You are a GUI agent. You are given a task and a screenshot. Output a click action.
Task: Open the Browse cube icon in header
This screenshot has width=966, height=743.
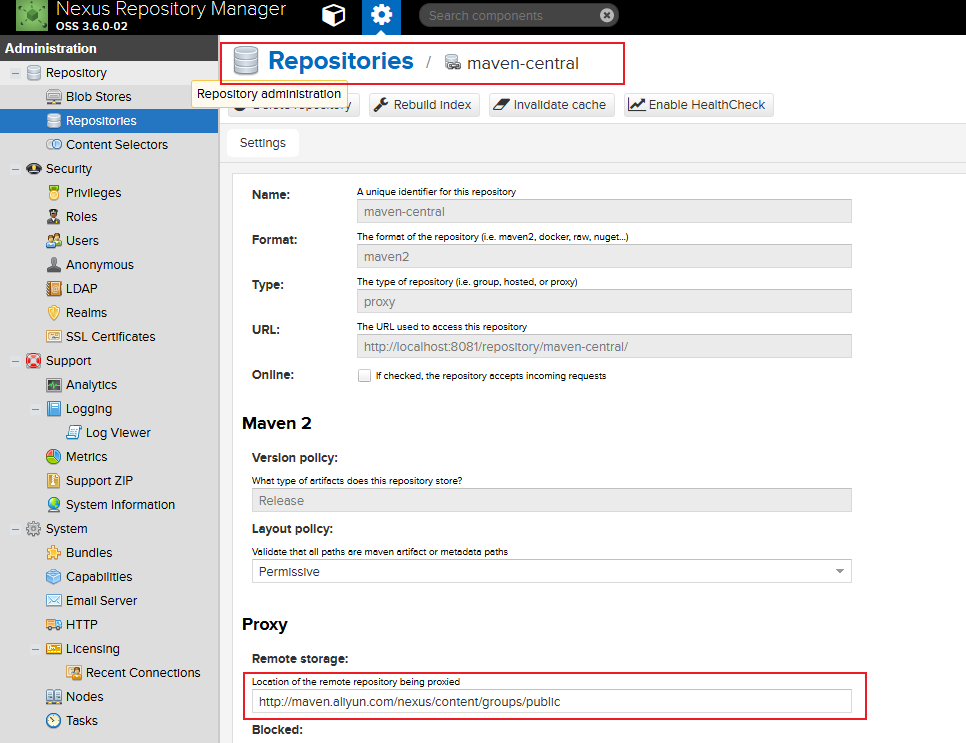pyautogui.click(x=333, y=15)
